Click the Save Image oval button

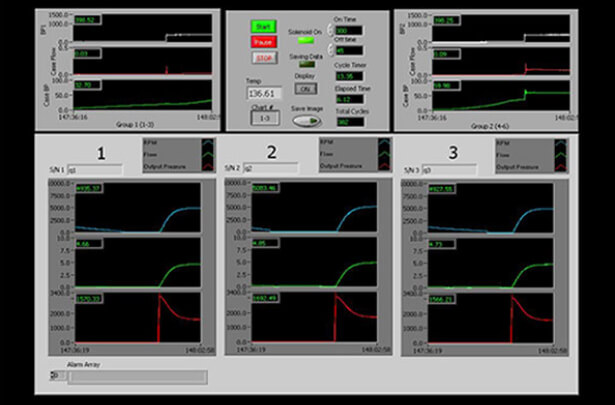click(x=307, y=121)
